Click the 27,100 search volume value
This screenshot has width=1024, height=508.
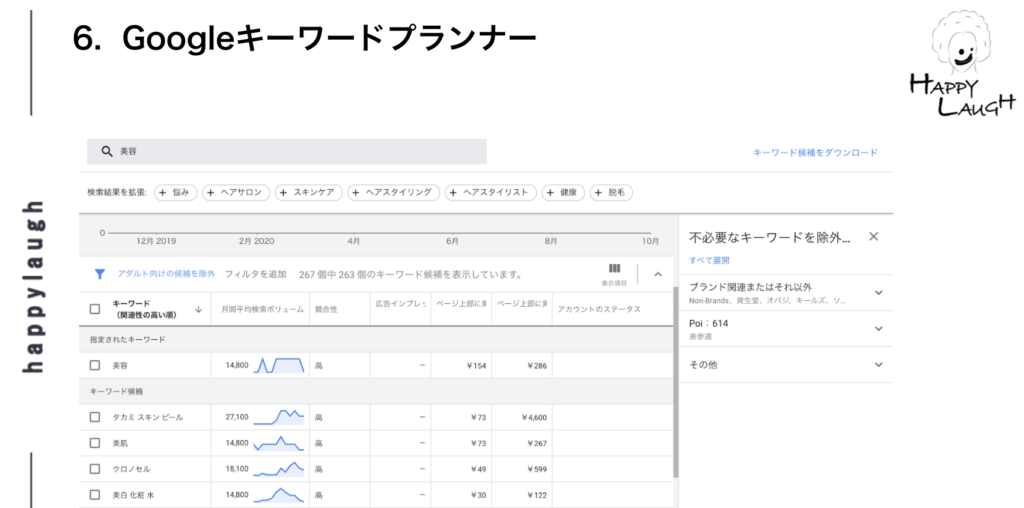[x=237, y=417]
